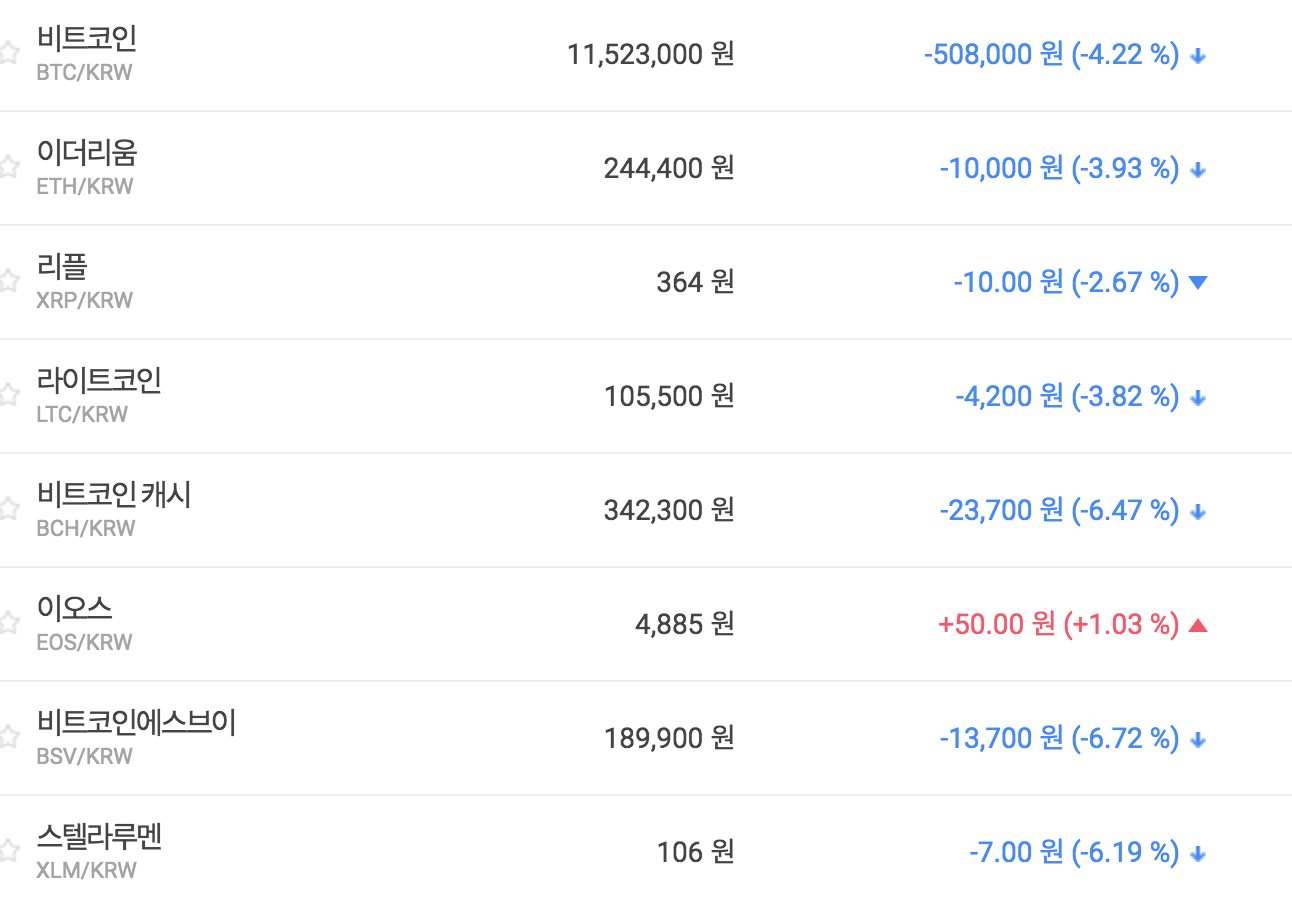1292x908 pixels.
Task: Open the 이더리움 coin name link
Action: coord(87,153)
